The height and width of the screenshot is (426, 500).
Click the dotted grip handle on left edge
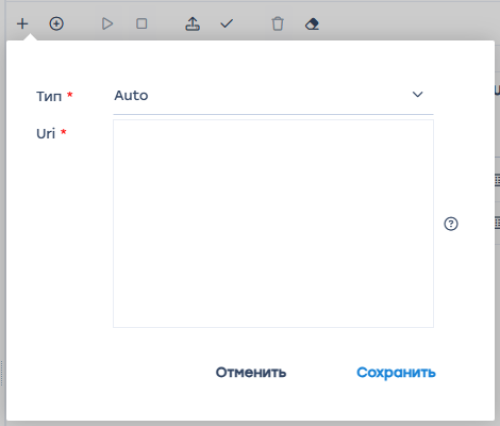coord(2,373)
